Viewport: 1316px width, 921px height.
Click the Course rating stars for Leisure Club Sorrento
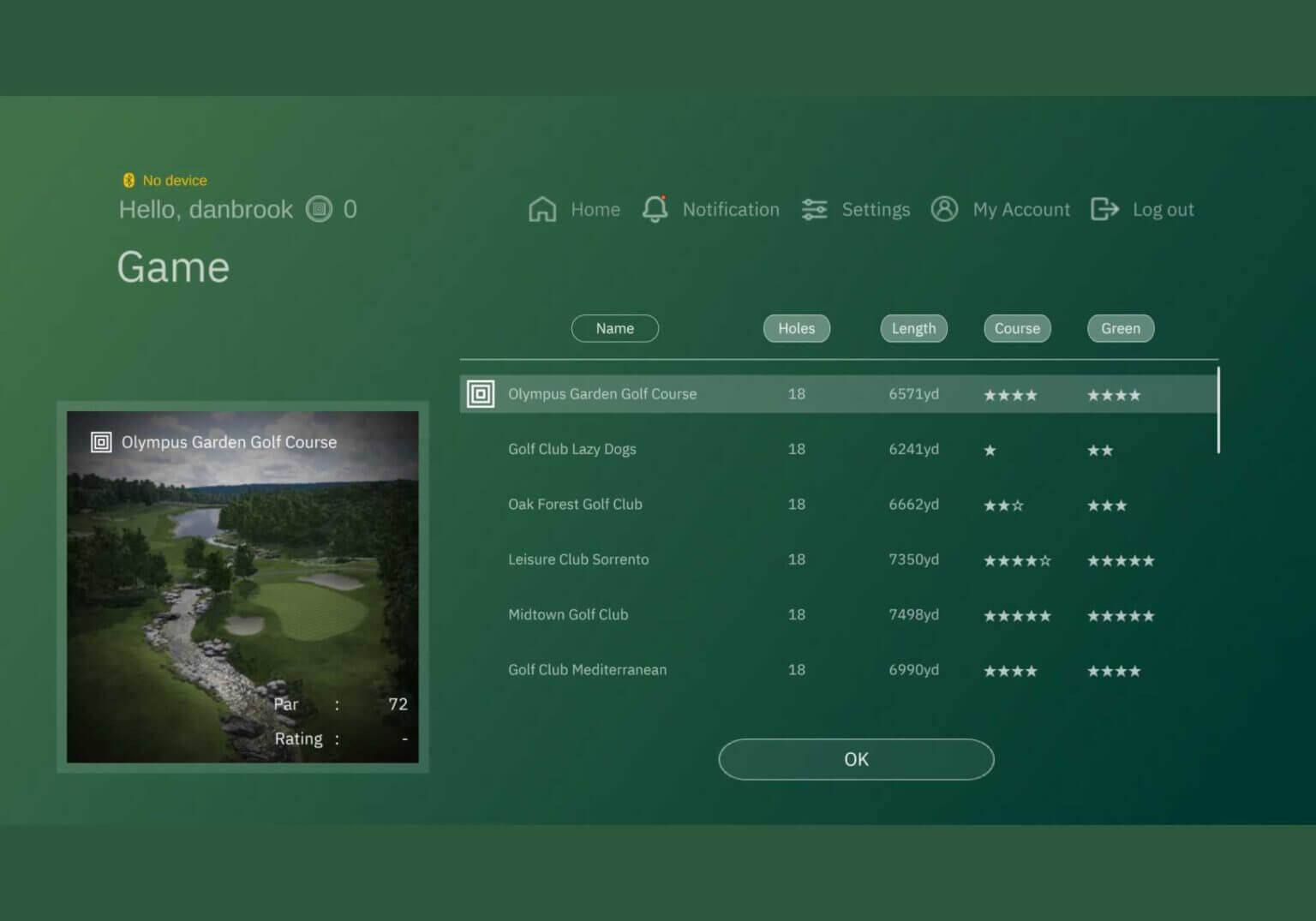click(1018, 559)
